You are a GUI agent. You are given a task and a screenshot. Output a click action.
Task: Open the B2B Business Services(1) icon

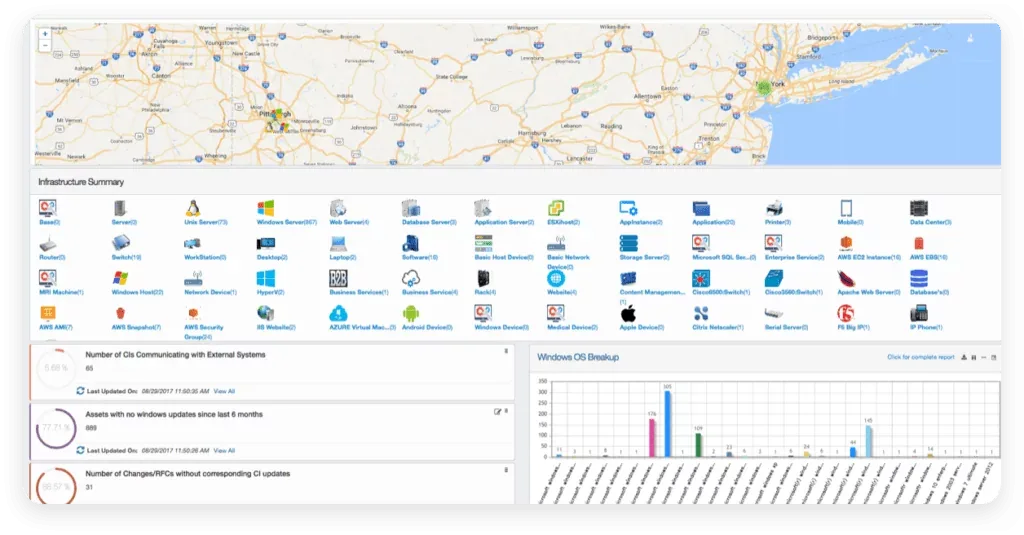[338, 278]
